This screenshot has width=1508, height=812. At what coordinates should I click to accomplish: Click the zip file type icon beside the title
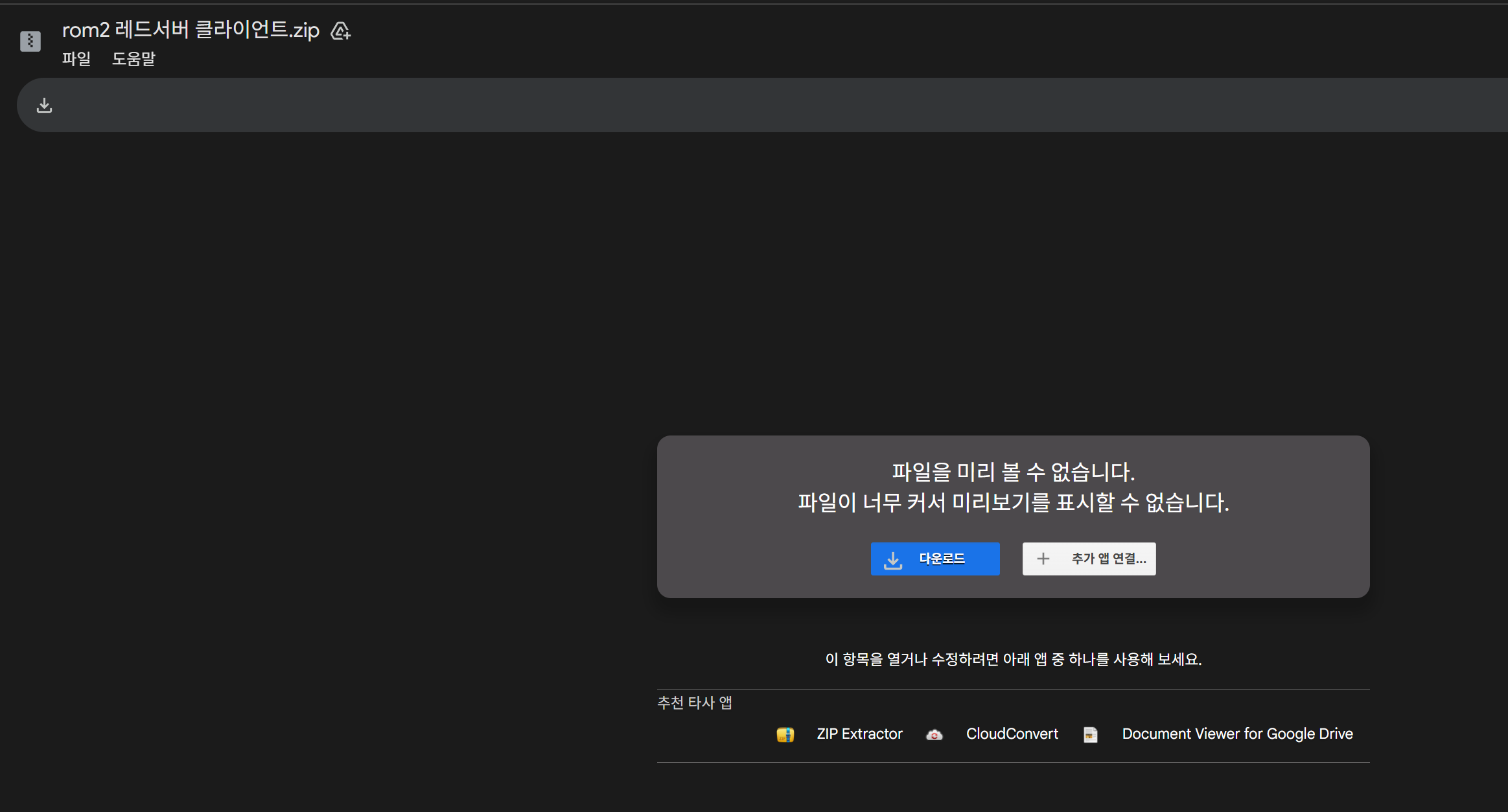[30, 41]
